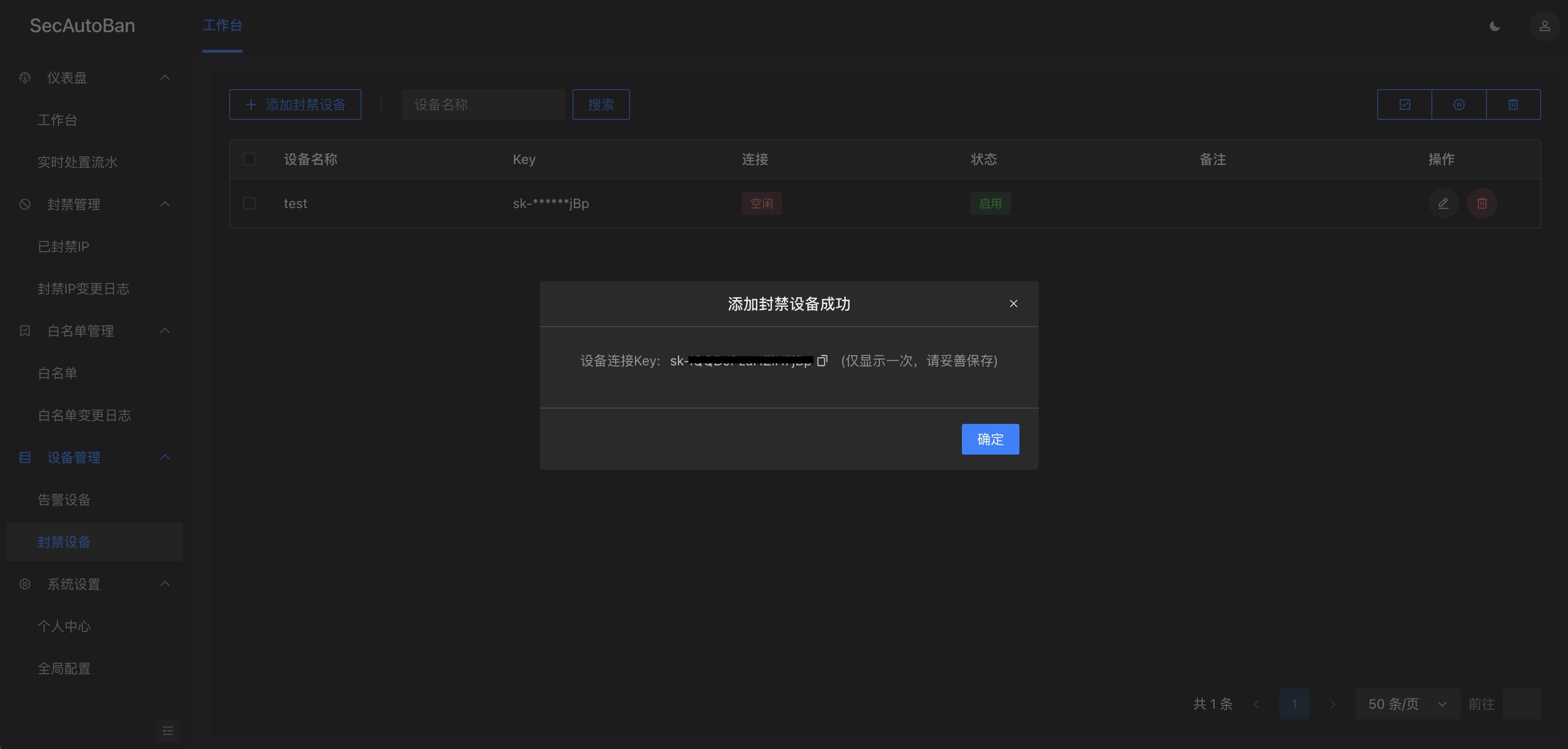Screen dimensions: 1568x749
Task: Collapse the sidebar menu icon
Action: click(x=168, y=730)
